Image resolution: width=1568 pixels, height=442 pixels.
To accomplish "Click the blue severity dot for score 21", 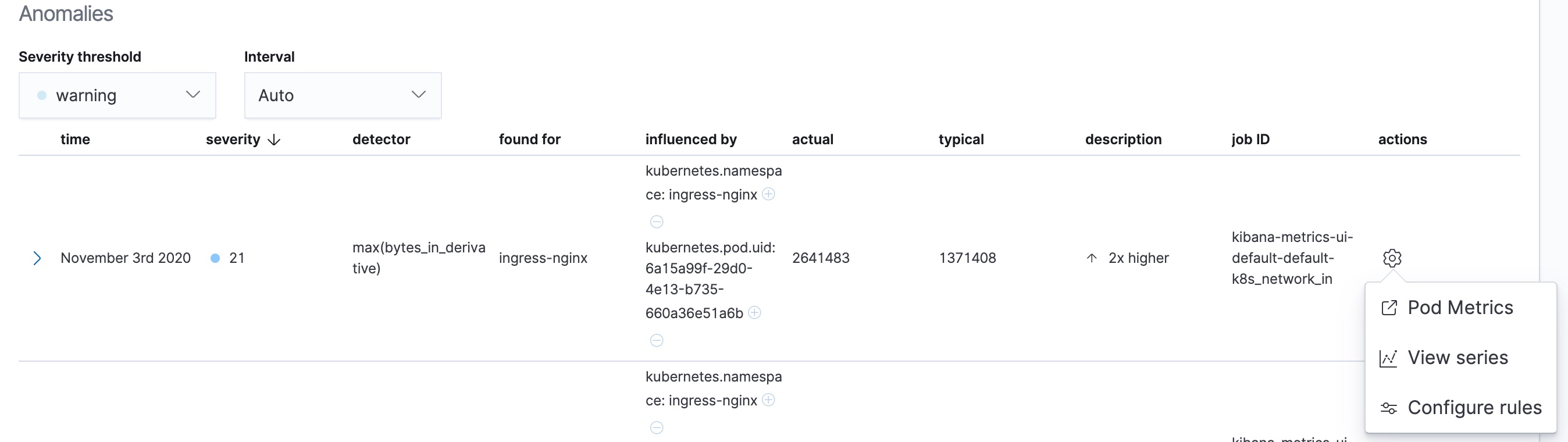I will 215,258.
